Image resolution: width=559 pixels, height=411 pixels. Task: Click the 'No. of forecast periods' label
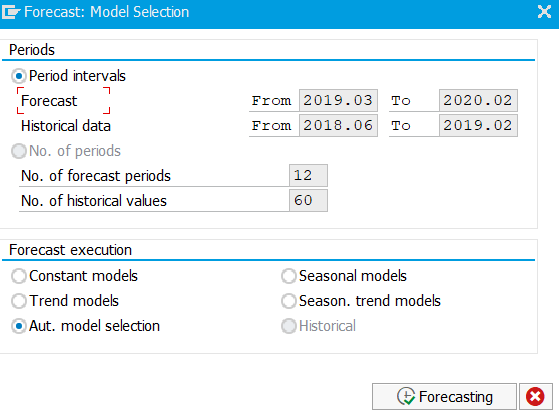(x=96, y=176)
